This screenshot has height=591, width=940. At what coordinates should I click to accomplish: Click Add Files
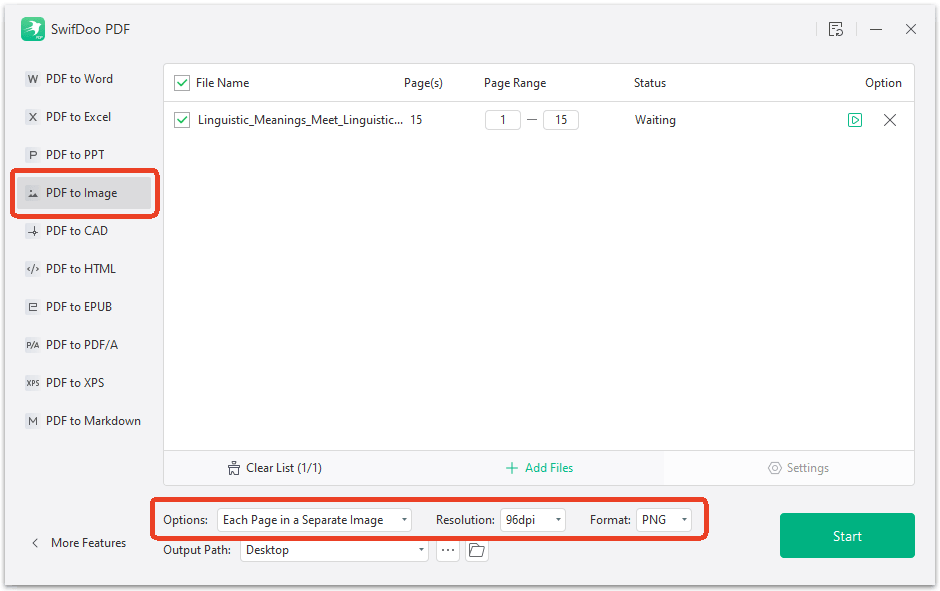pos(540,468)
